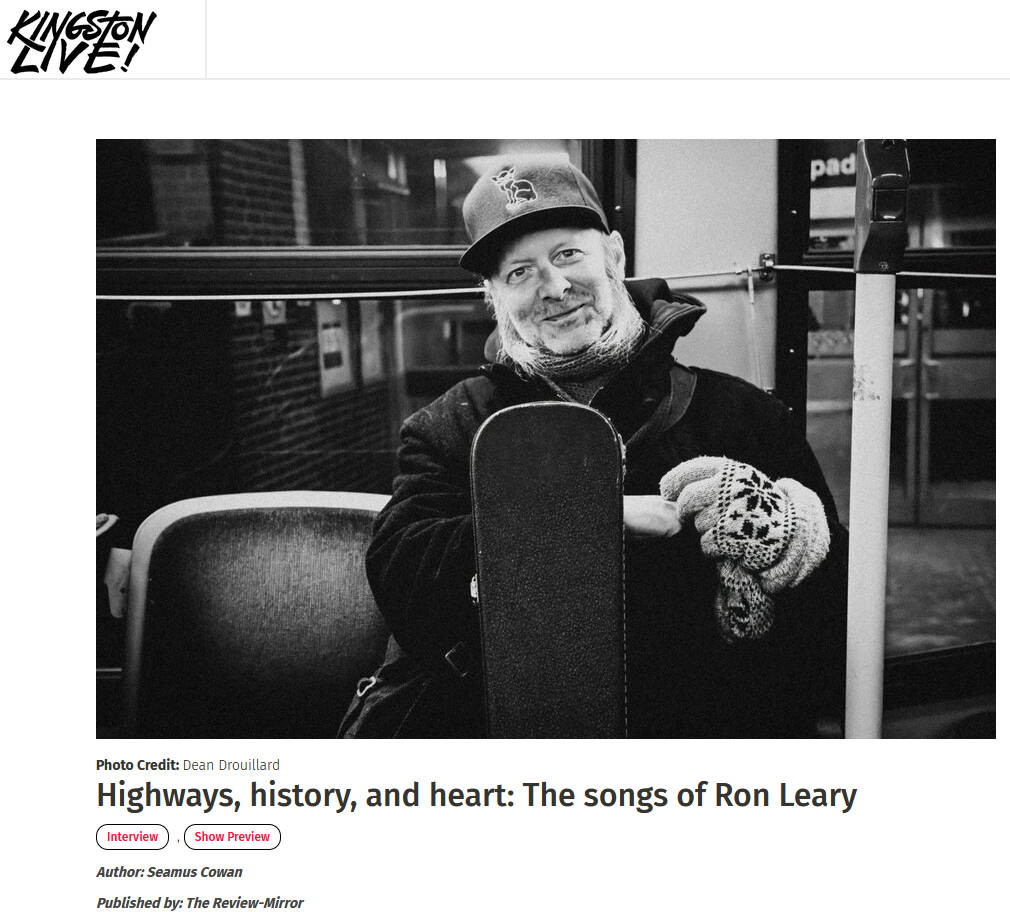Open The Review-Mirror publisher name
Image resolution: width=1010 pixels, height=912 pixels.
pyautogui.click(x=244, y=903)
